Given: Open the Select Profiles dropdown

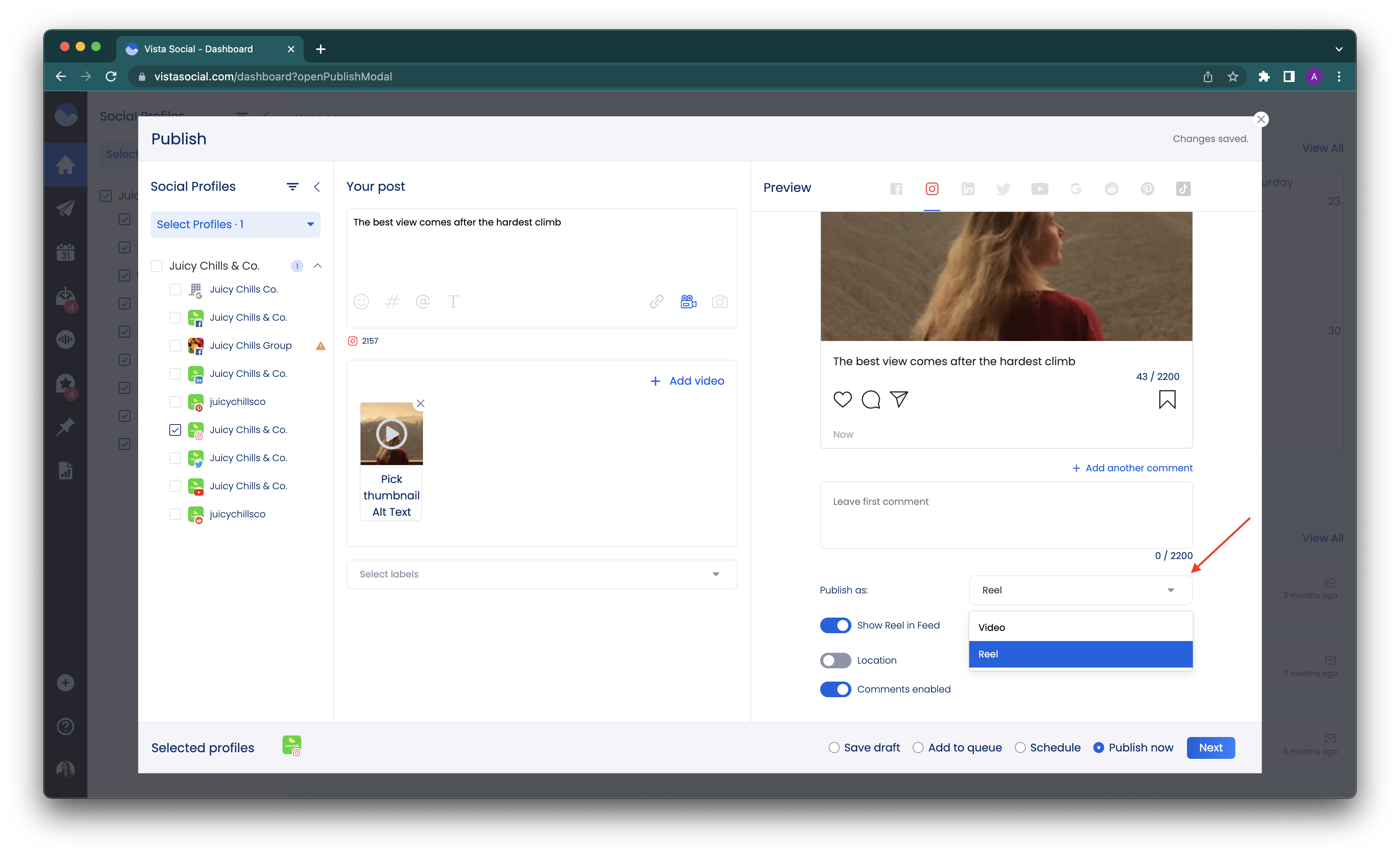Looking at the screenshot, I should (x=235, y=224).
